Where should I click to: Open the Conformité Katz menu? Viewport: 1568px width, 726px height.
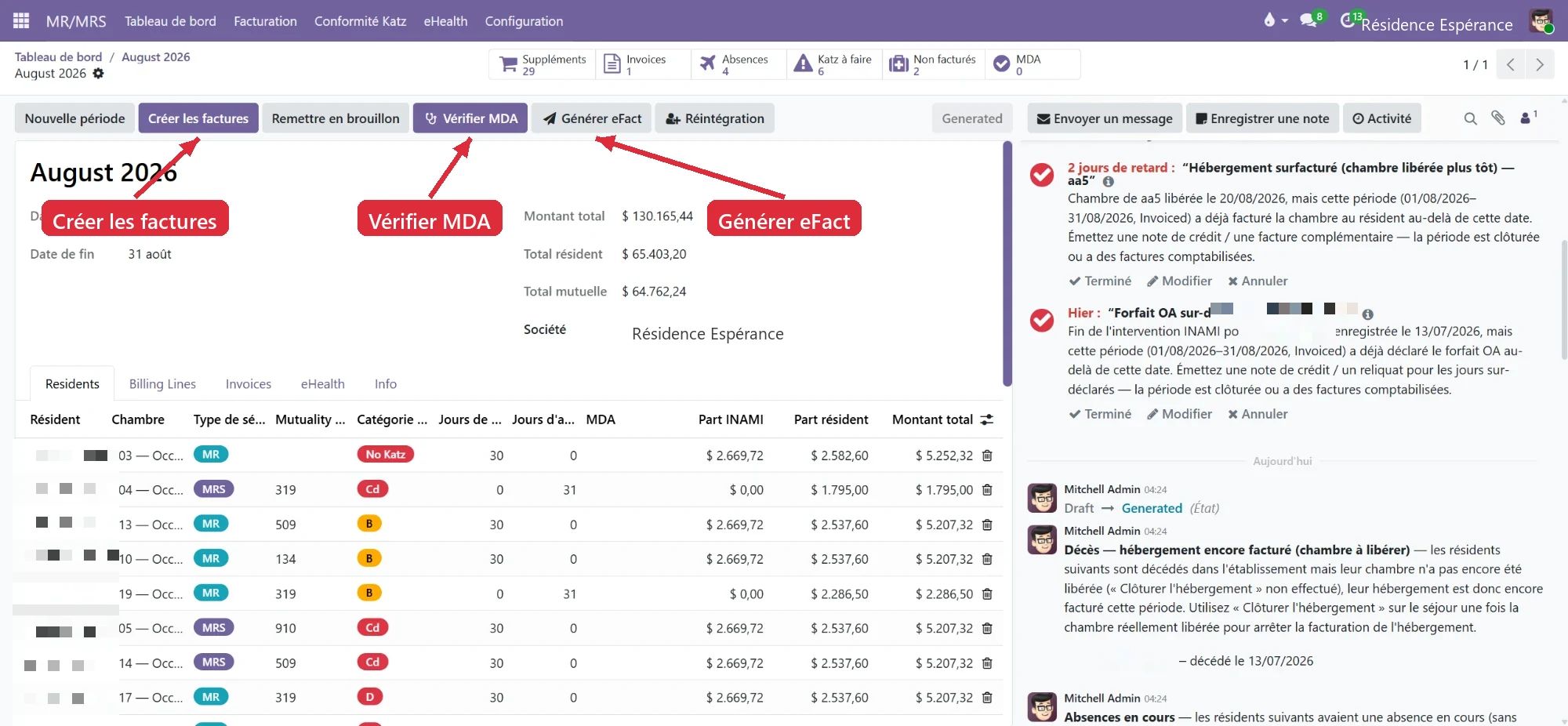pyautogui.click(x=360, y=21)
